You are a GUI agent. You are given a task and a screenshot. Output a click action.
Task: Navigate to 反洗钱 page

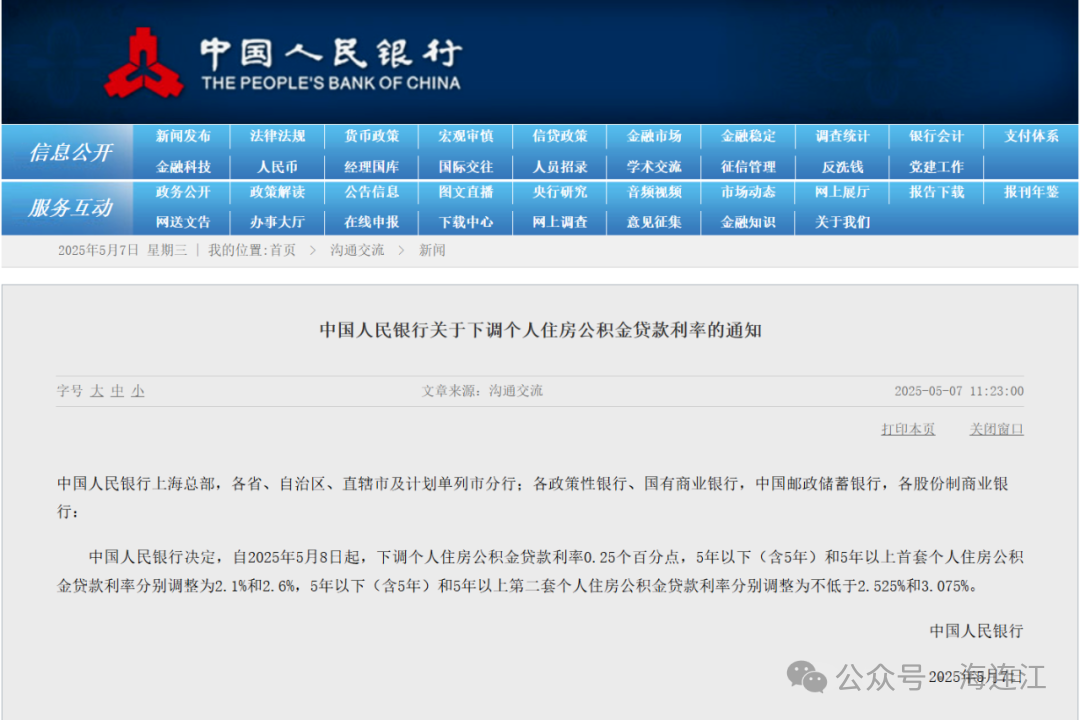[842, 167]
